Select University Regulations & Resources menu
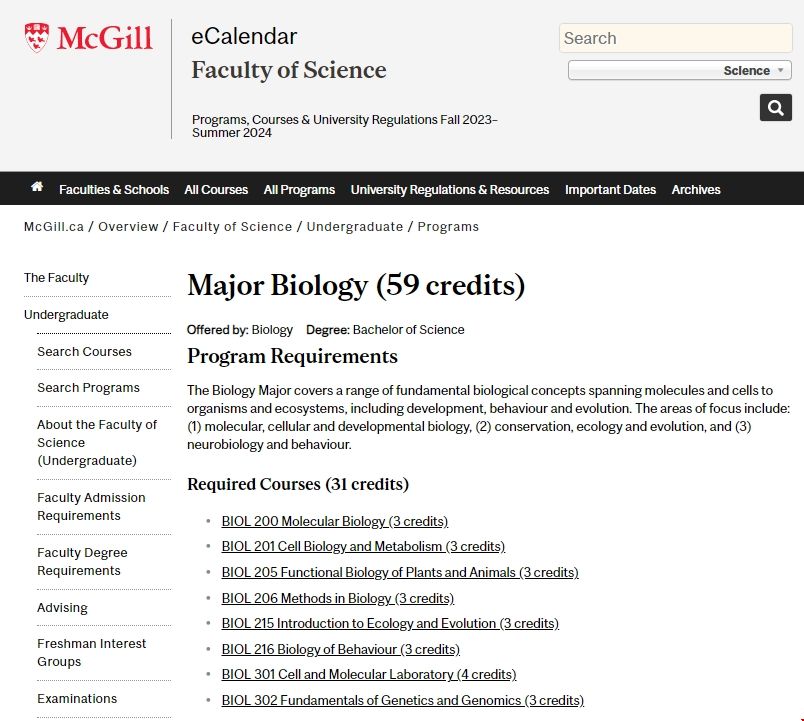The width and height of the screenshot is (804, 721). coord(449,190)
